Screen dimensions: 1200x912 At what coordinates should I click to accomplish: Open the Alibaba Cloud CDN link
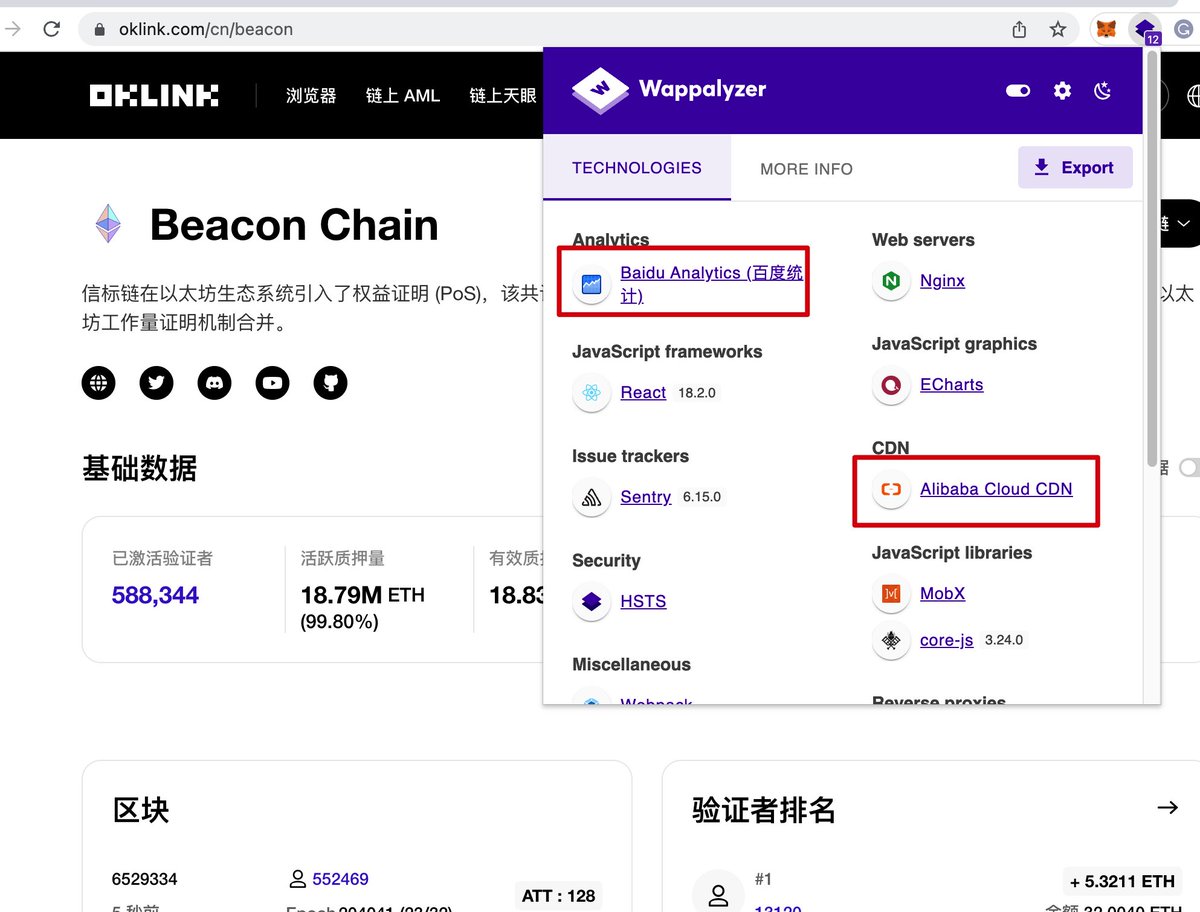tap(996, 489)
